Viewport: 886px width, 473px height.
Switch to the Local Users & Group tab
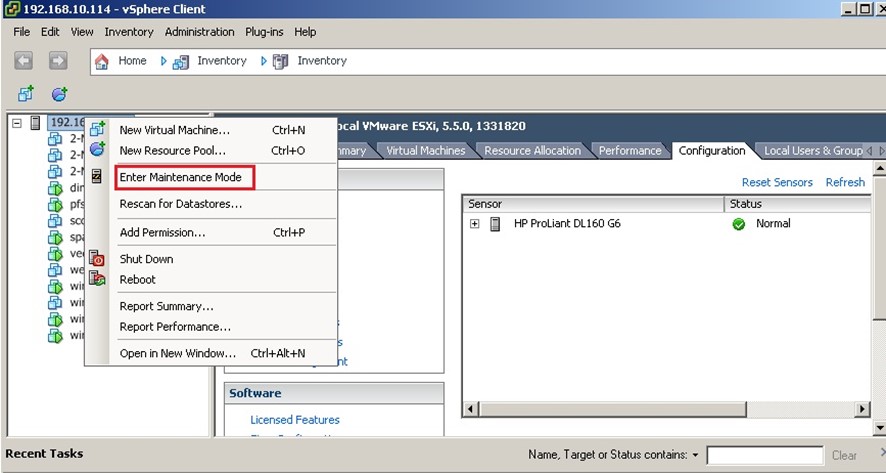pyautogui.click(x=813, y=151)
